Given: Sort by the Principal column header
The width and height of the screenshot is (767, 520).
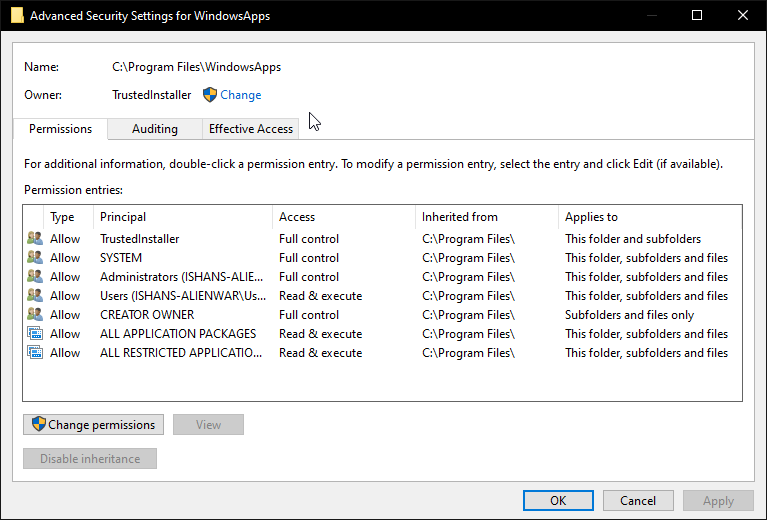Looking at the screenshot, I should pos(182,217).
